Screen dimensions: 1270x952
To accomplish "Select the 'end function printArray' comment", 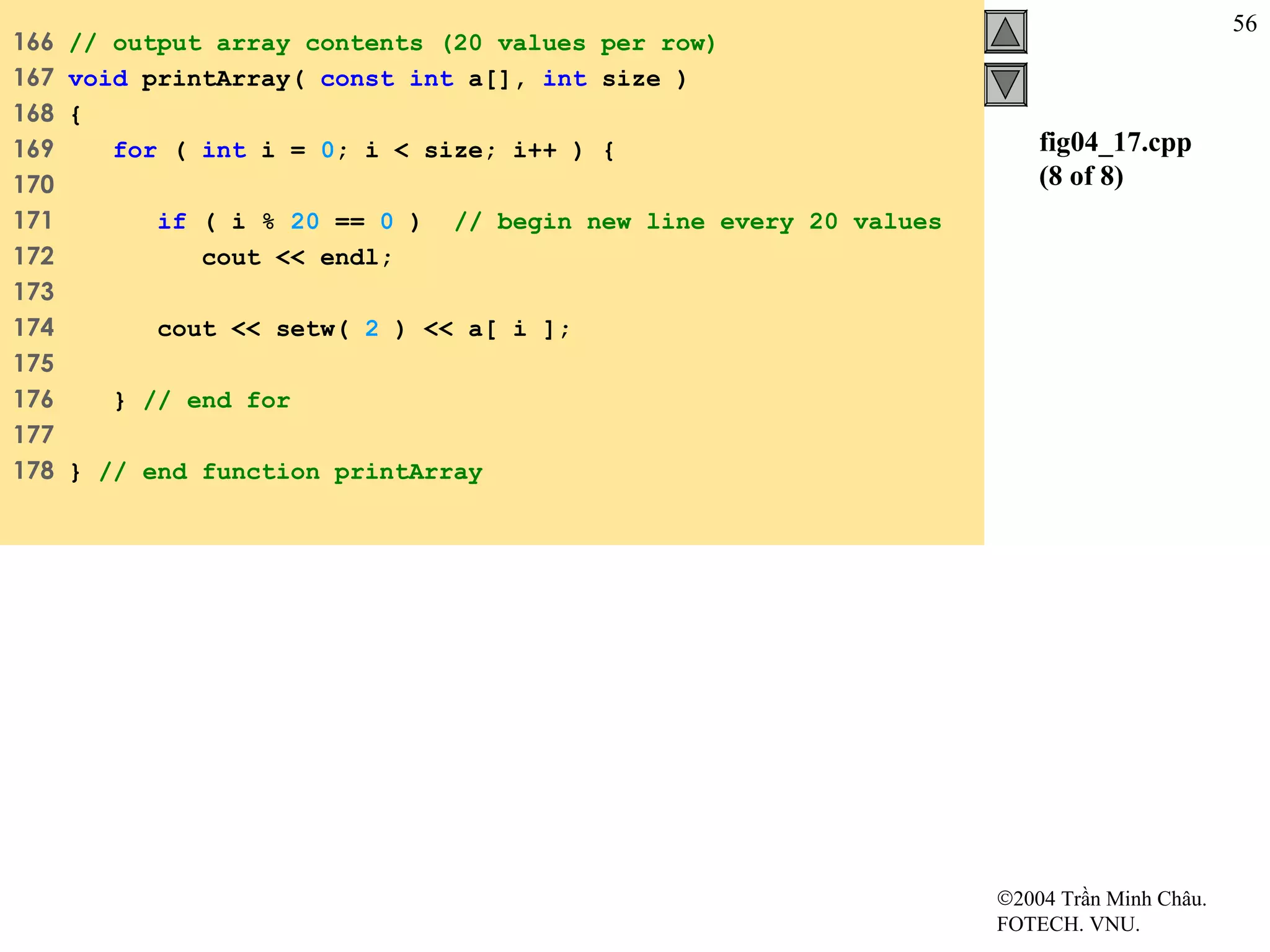I will [x=312, y=473].
